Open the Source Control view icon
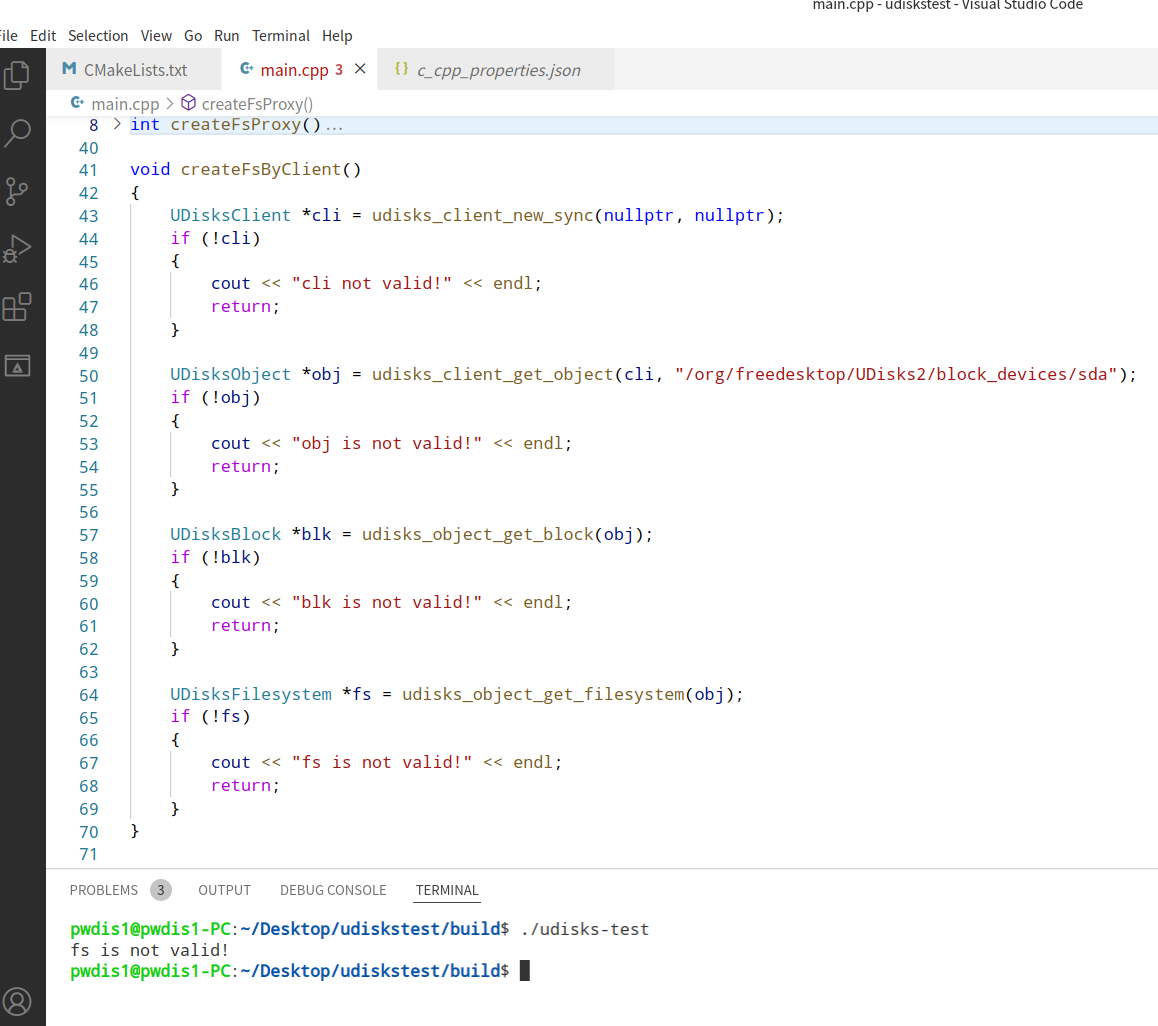This screenshot has width=1158, height=1026. (17, 191)
